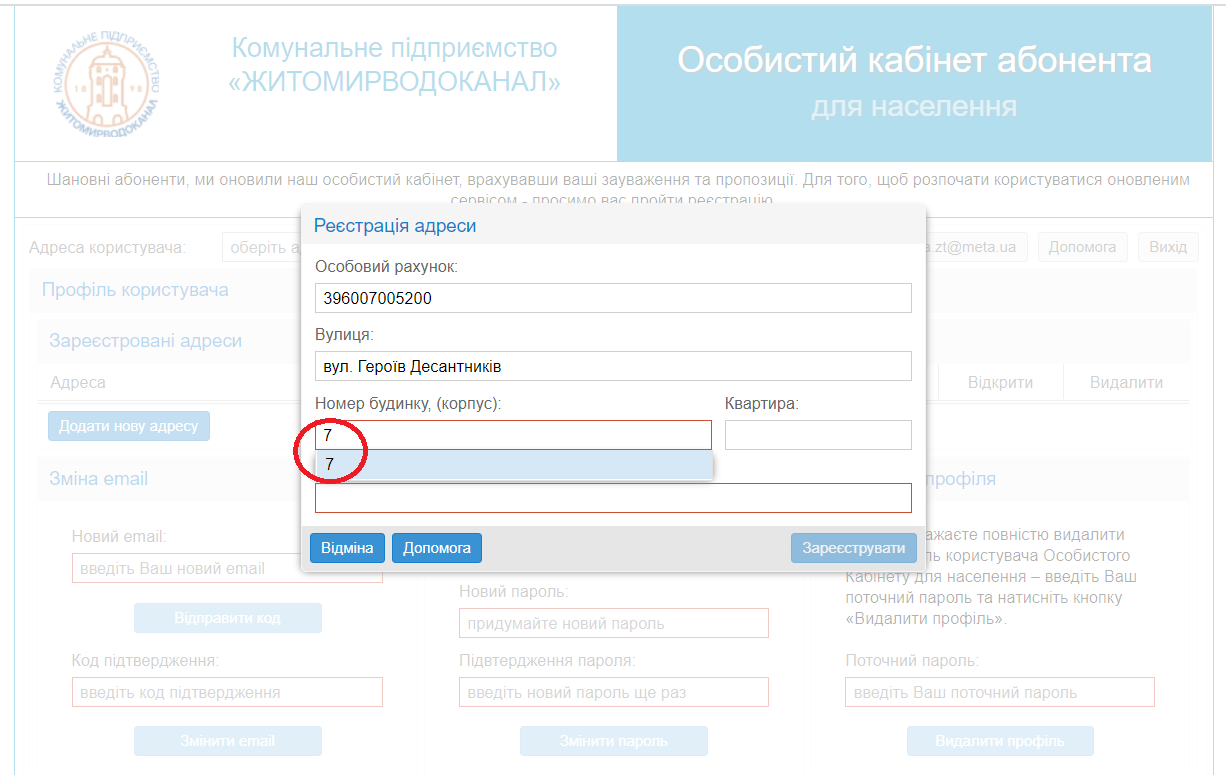1226x775 pixels.
Task: Click the Квартира apartment input field
Action: click(817, 435)
